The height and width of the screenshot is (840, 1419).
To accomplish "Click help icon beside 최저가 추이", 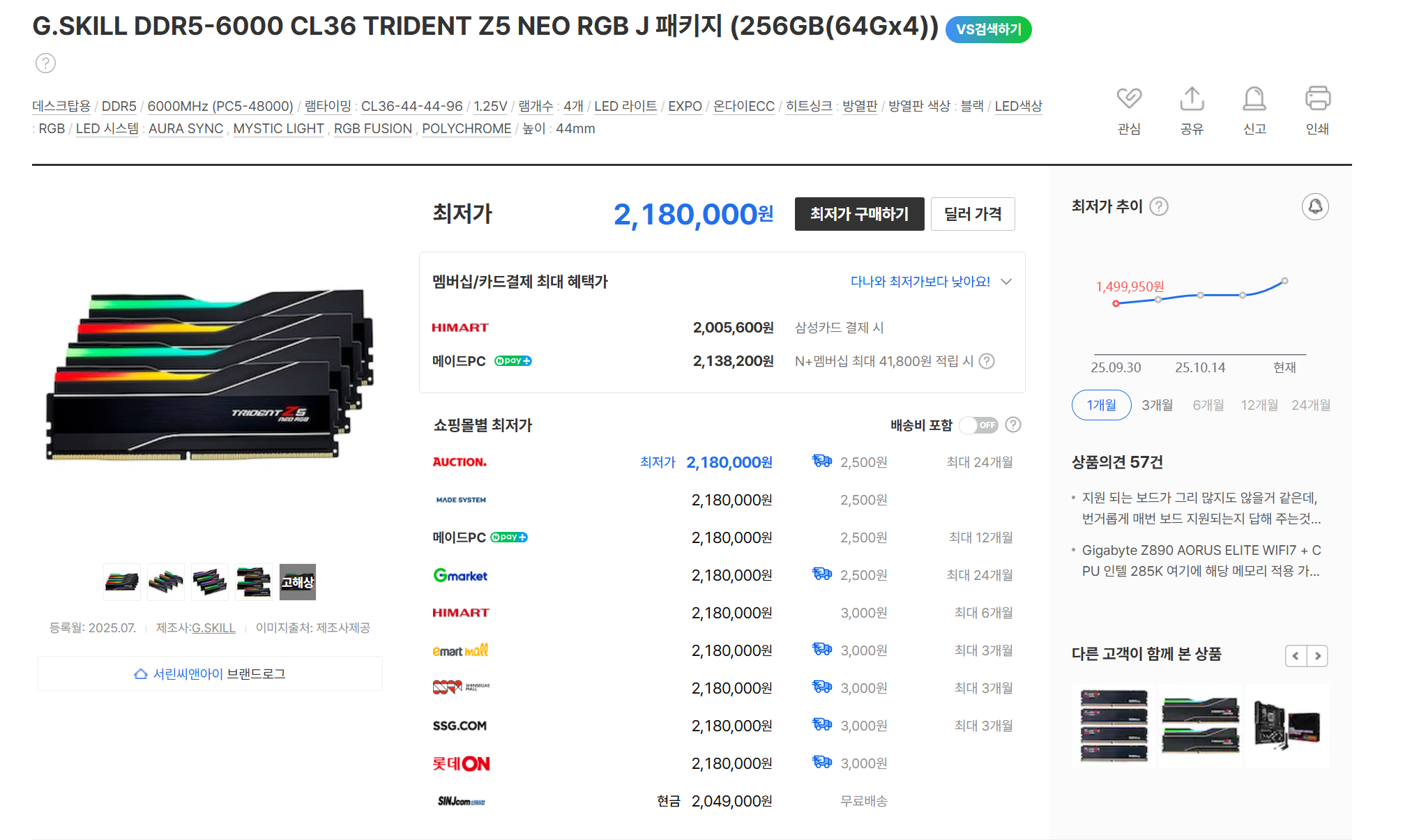I will pyautogui.click(x=1159, y=206).
